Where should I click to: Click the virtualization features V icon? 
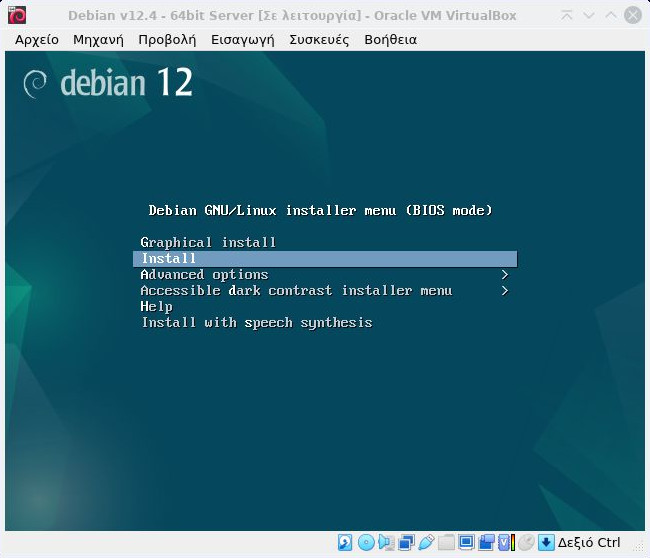(505, 543)
